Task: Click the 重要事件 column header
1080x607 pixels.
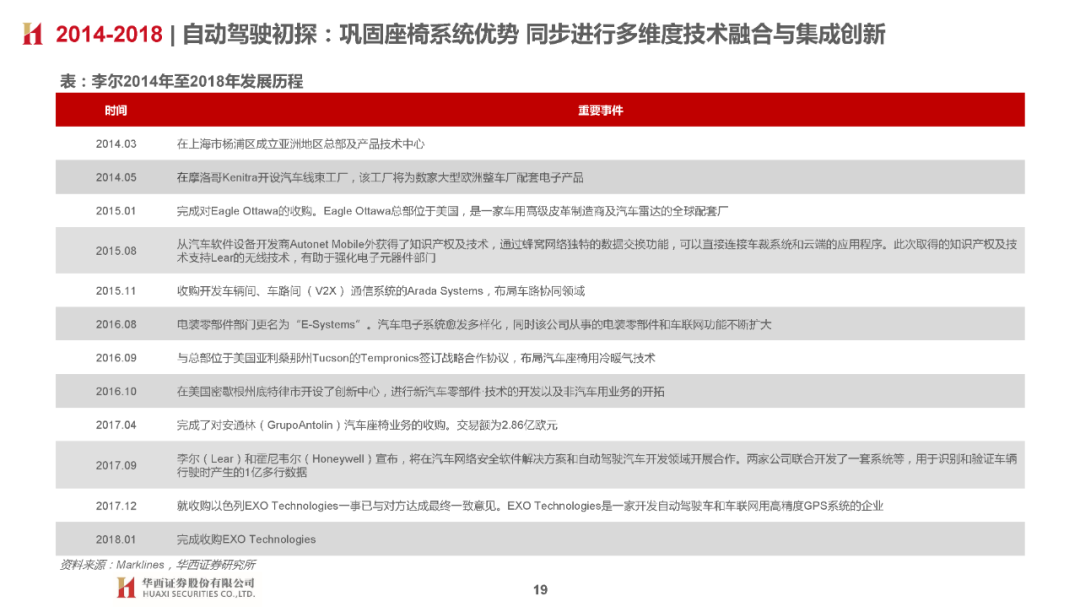Action: (x=600, y=110)
